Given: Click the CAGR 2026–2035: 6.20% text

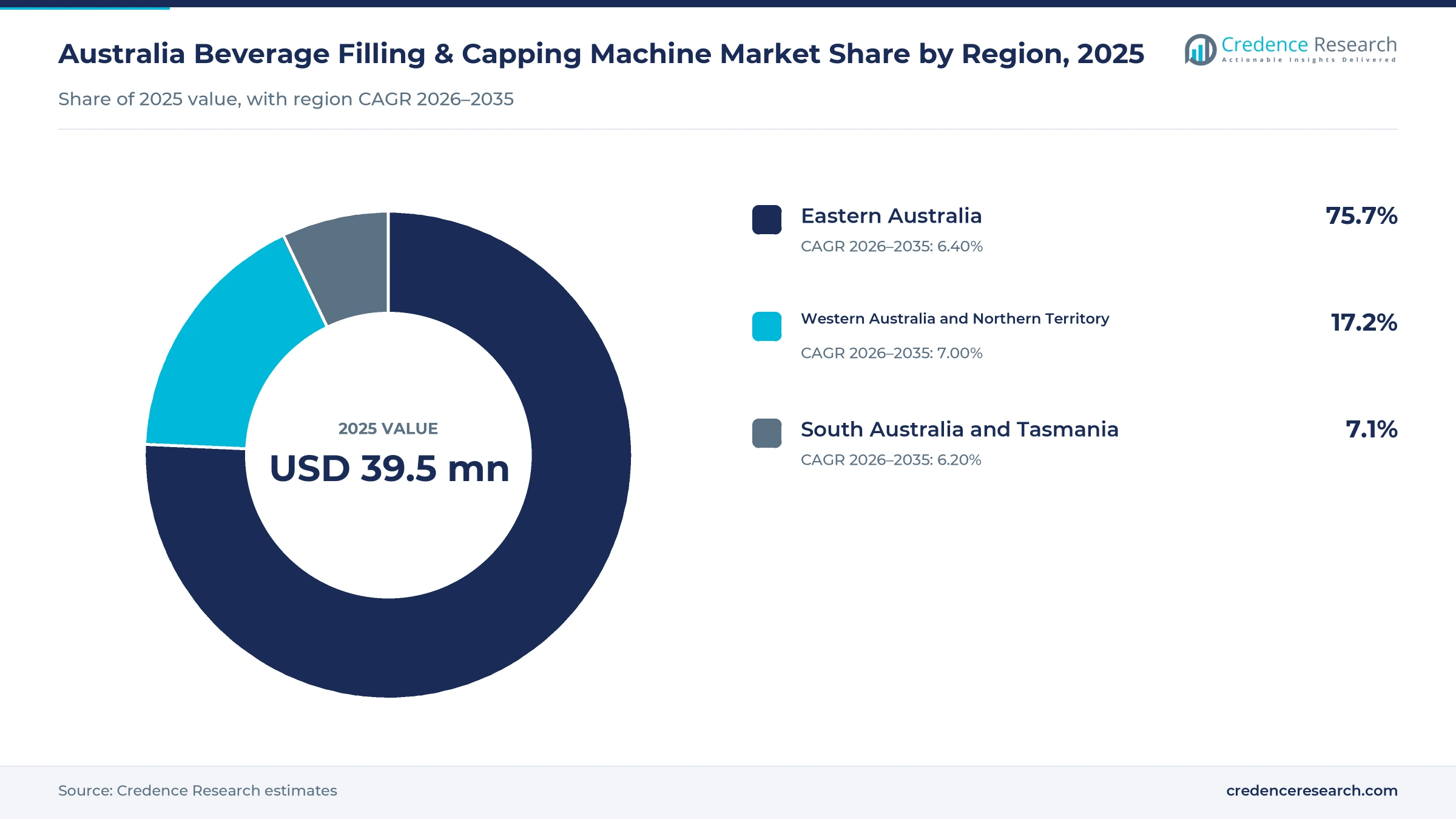Looking at the screenshot, I should [891, 460].
